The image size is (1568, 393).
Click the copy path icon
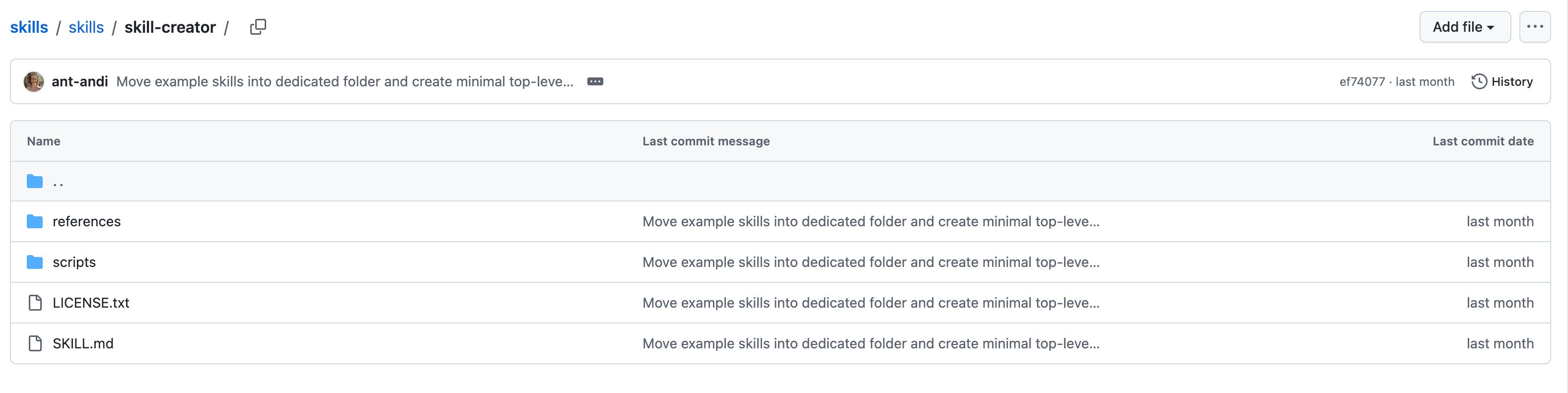[258, 27]
